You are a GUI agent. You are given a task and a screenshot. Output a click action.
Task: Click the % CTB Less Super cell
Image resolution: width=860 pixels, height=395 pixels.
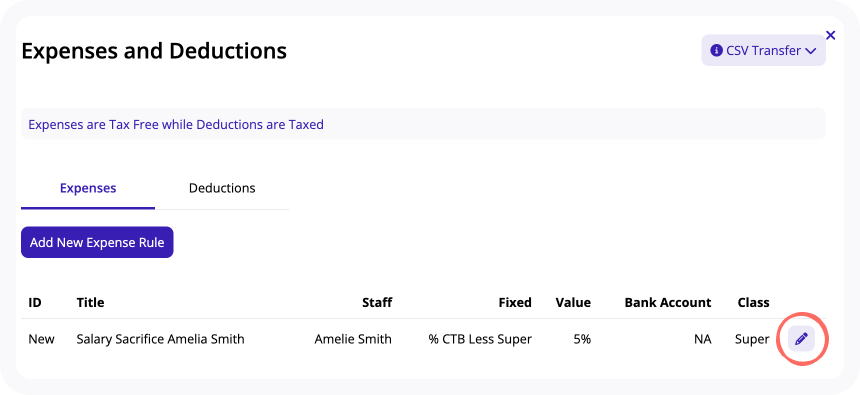(x=480, y=339)
